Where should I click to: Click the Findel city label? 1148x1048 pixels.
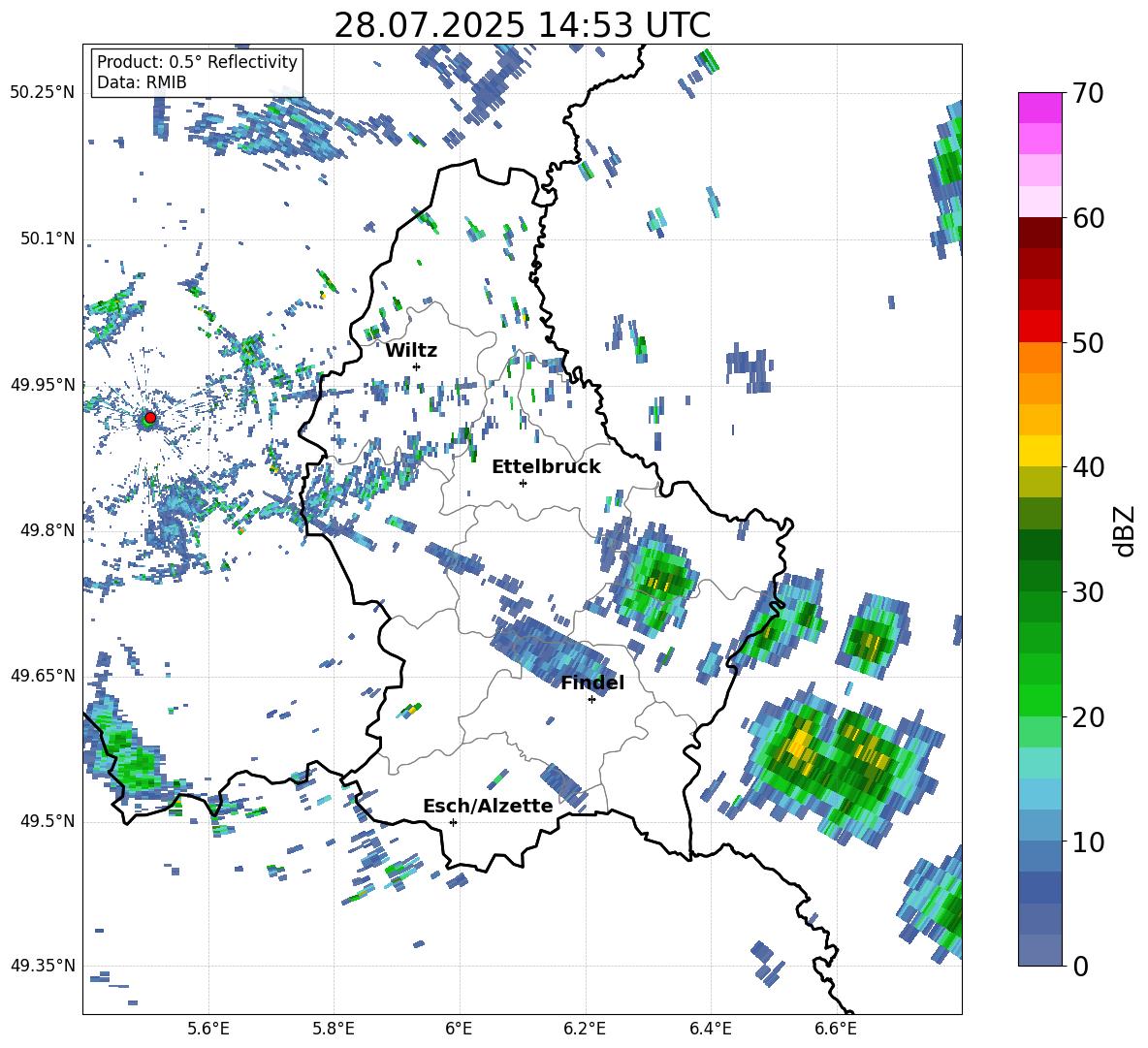pyautogui.click(x=592, y=683)
